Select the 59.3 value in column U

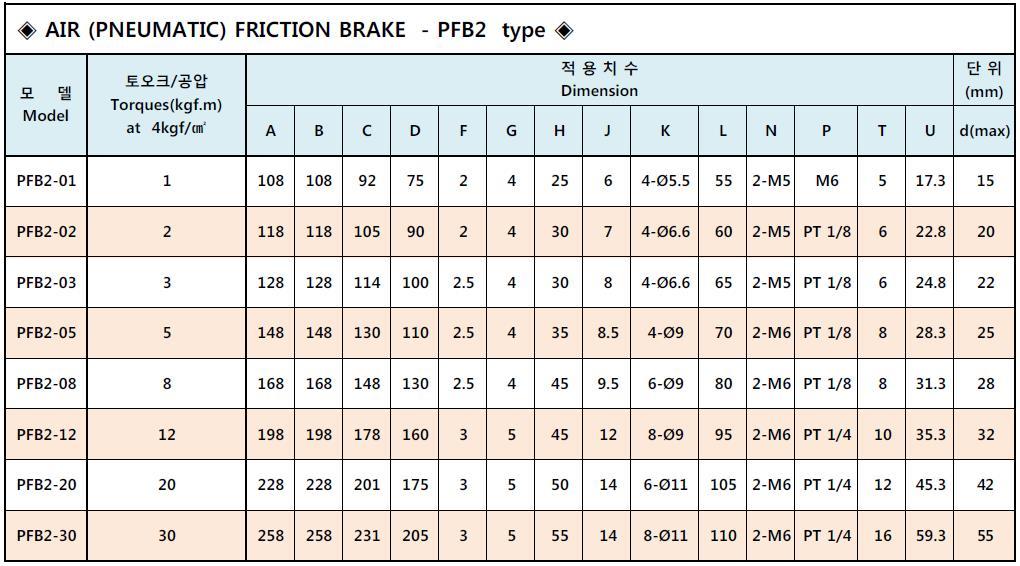pyautogui.click(x=930, y=536)
